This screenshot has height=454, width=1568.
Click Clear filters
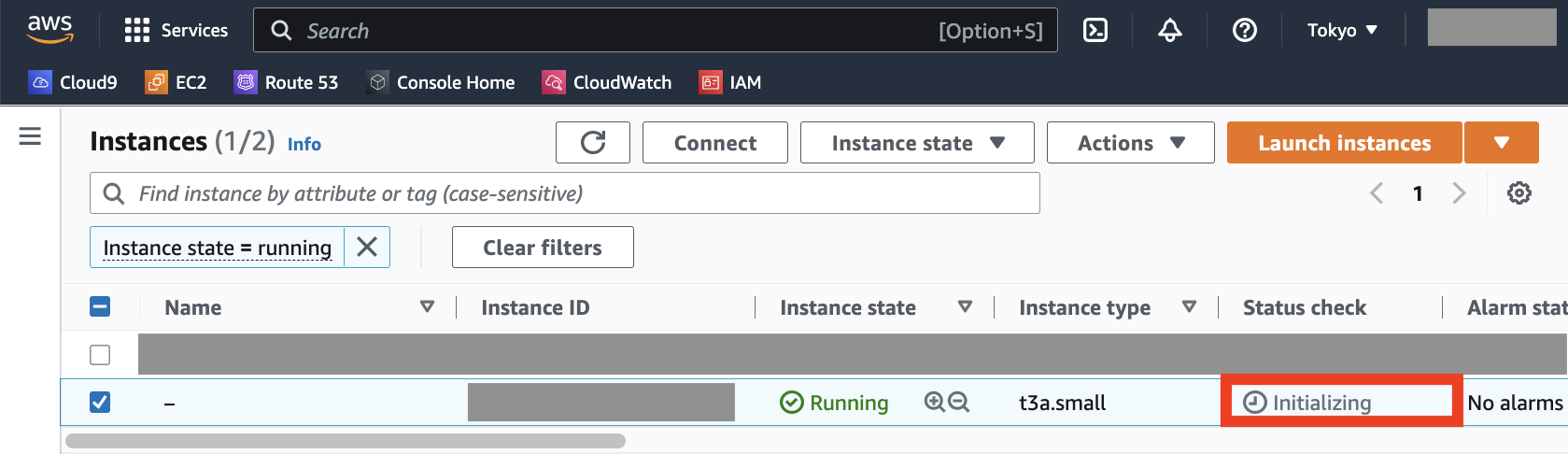click(543, 248)
